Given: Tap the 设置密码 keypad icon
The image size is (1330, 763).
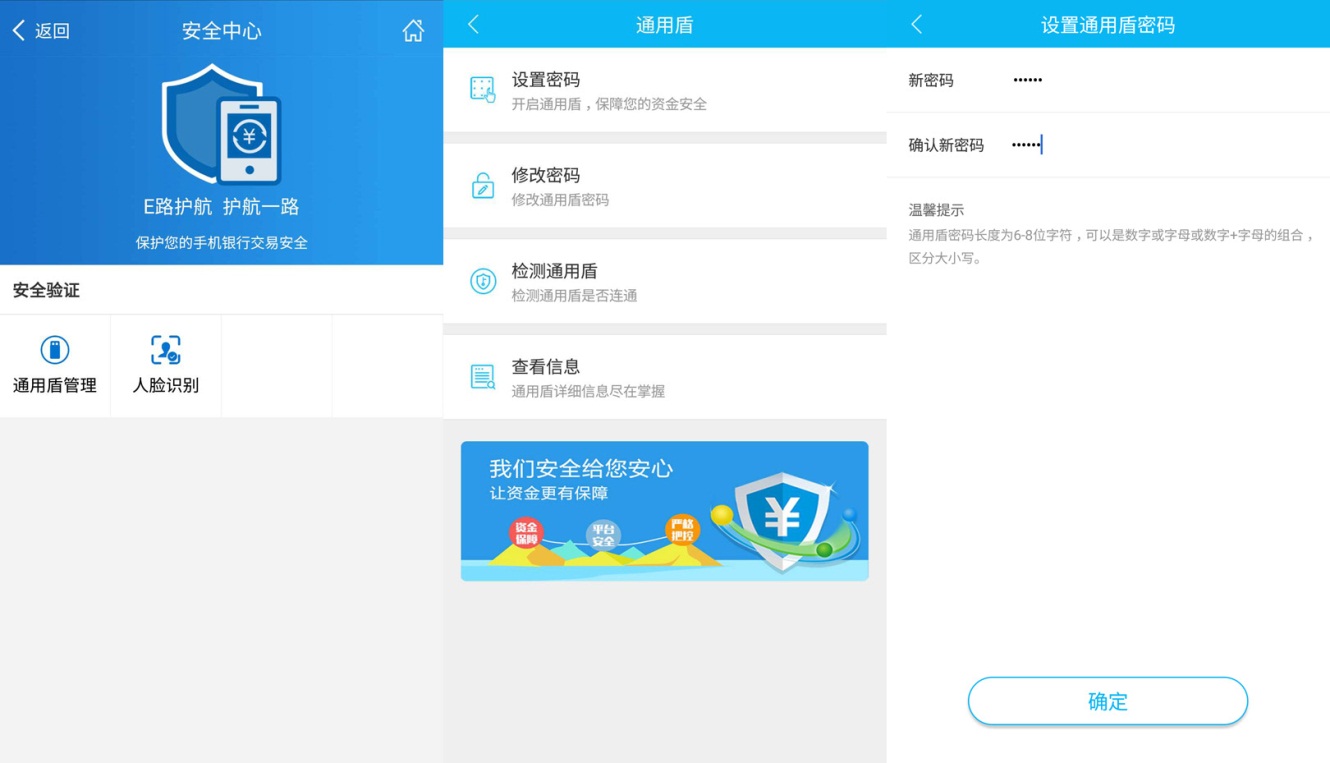Looking at the screenshot, I should click(x=483, y=90).
